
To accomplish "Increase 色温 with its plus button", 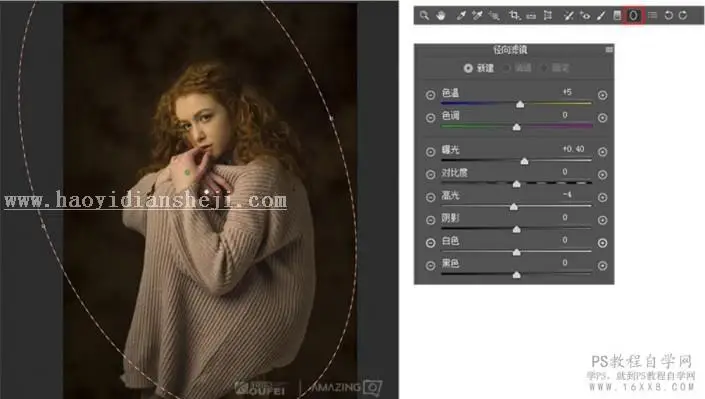I will tap(602, 95).
